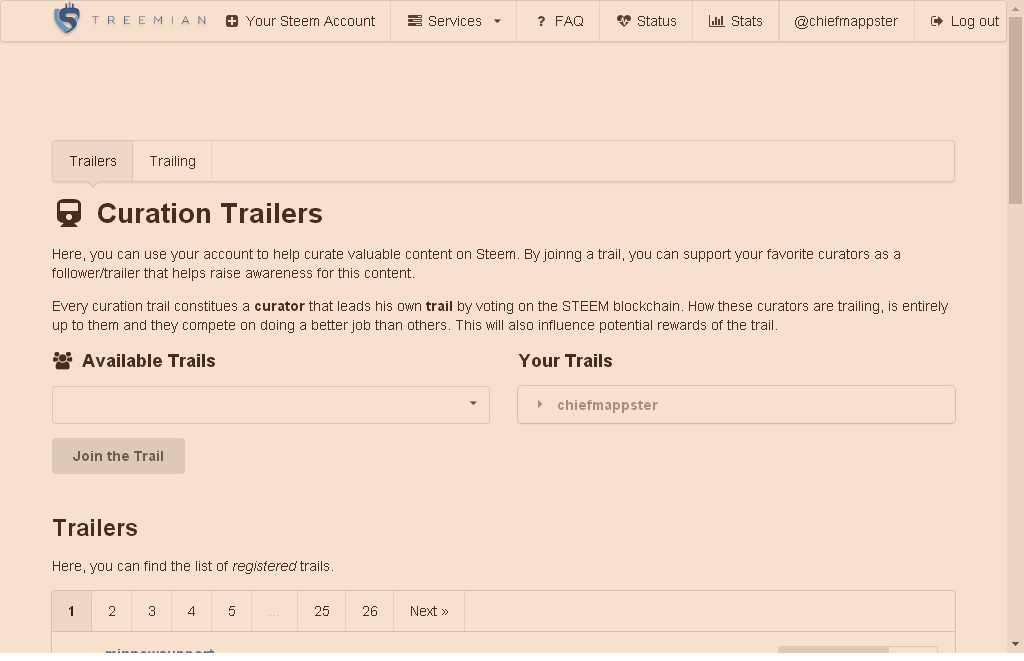
Task: Click the italic word registered
Action: [264, 566]
